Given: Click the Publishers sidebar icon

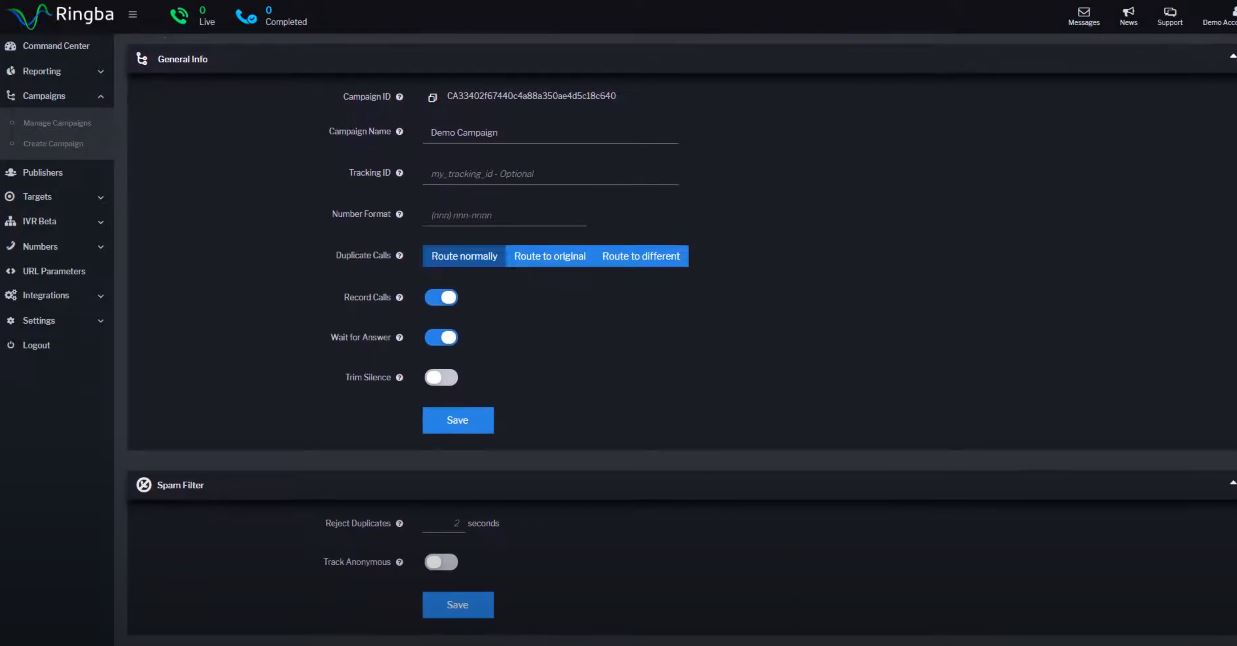Looking at the screenshot, I should coord(10,172).
